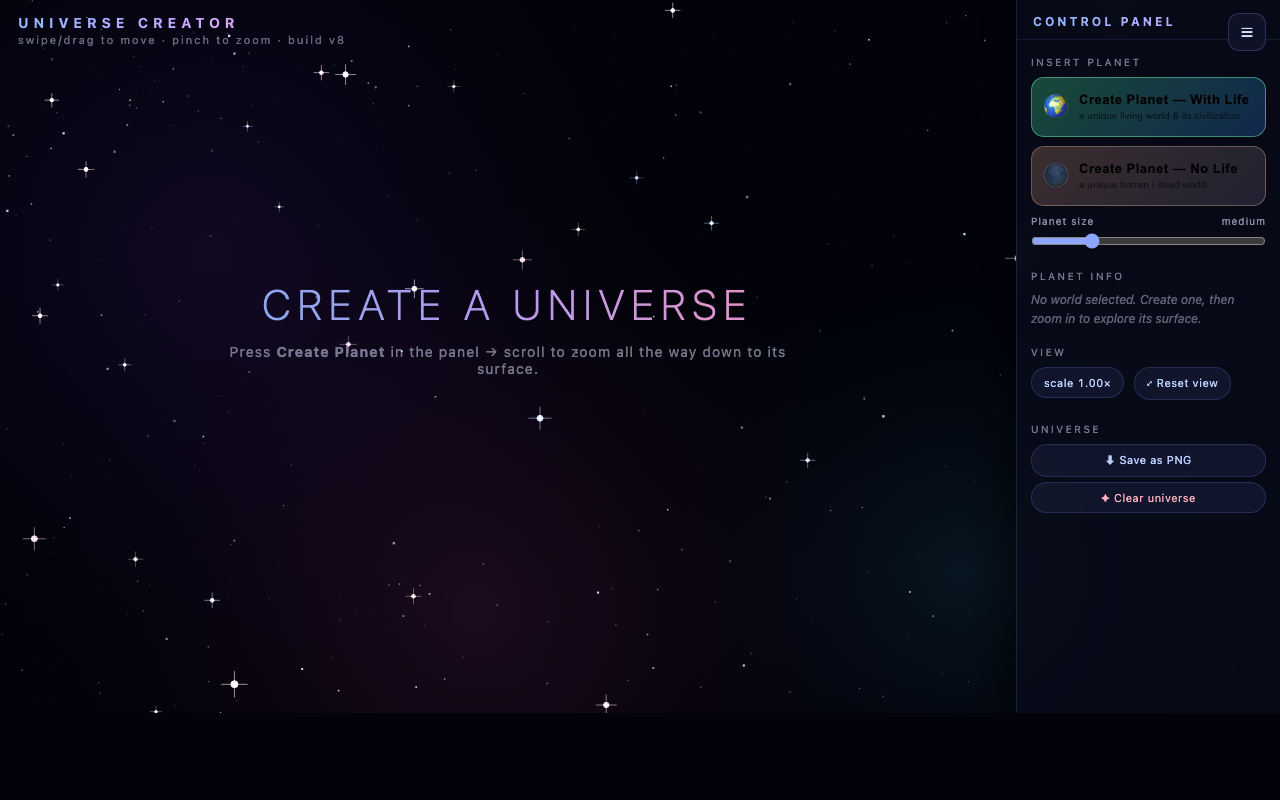
Task: Adjust the Planet size slider thumb
Action: pos(1092,241)
